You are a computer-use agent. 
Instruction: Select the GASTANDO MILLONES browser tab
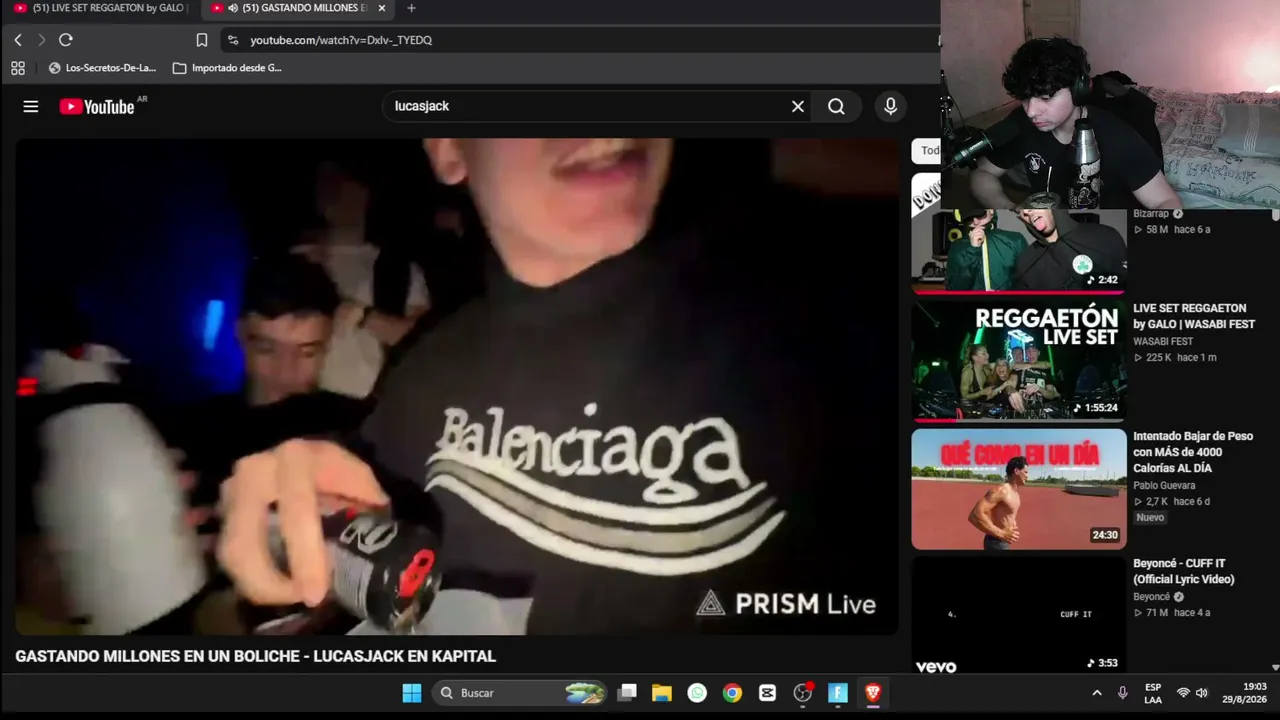(x=296, y=8)
